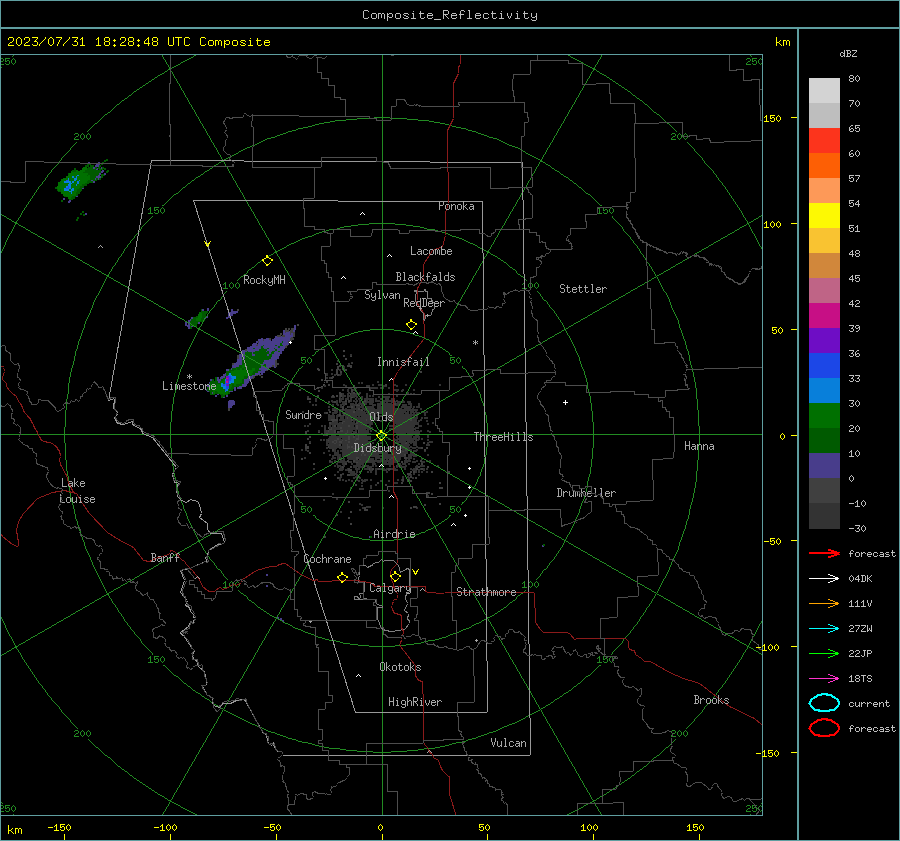
Task: Pick the green 22JP arrow in legend
Action: (x=824, y=653)
